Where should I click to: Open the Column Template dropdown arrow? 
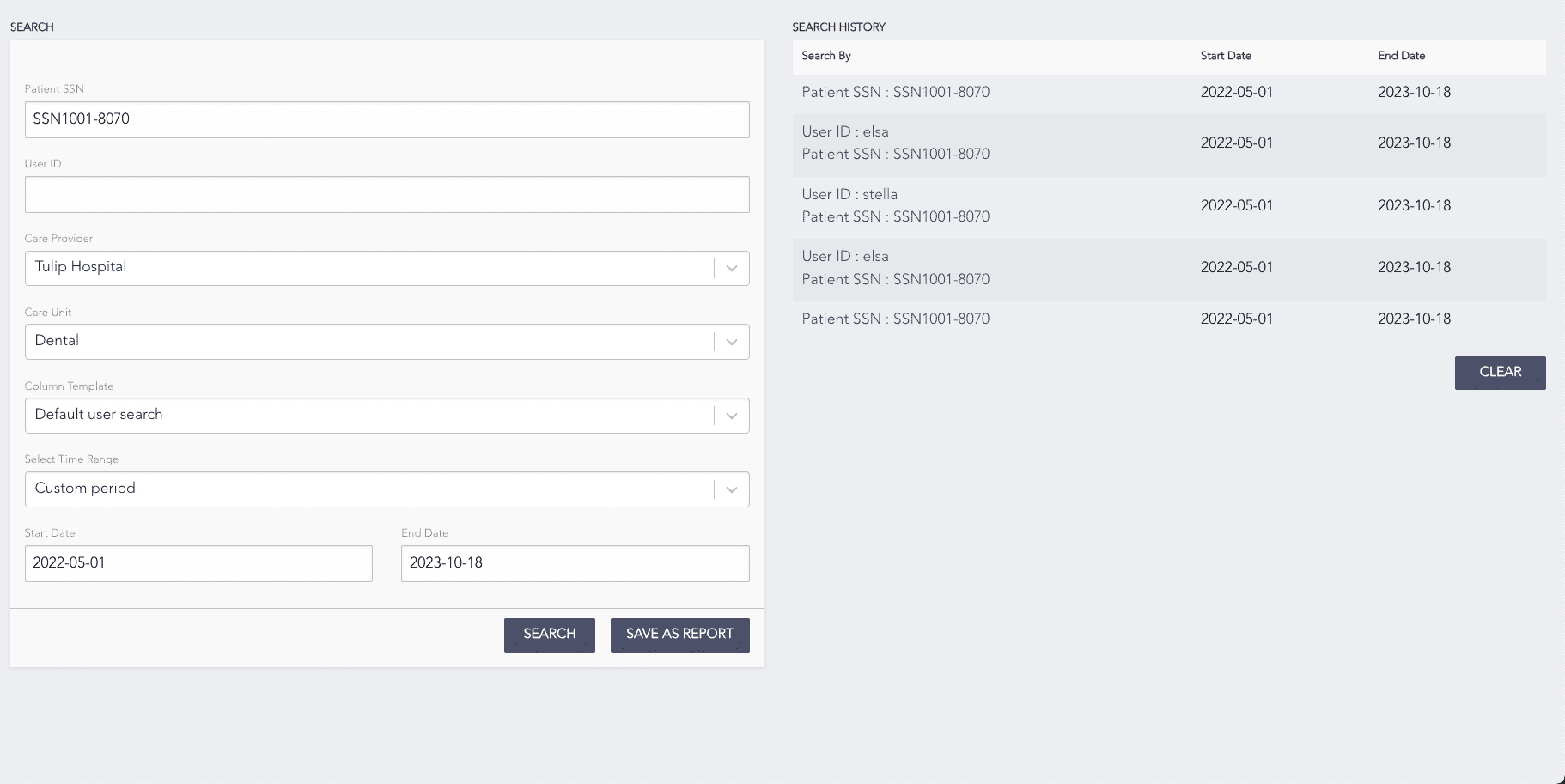click(731, 416)
